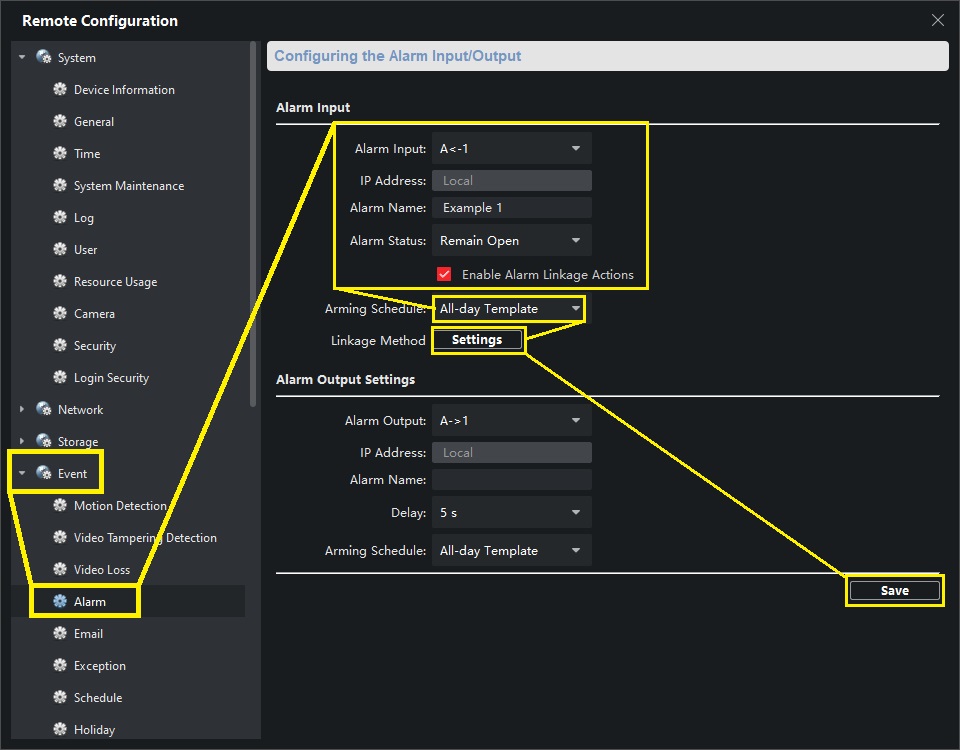
Task: Open the Alarm Input dropdown
Action: (x=511, y=149)
